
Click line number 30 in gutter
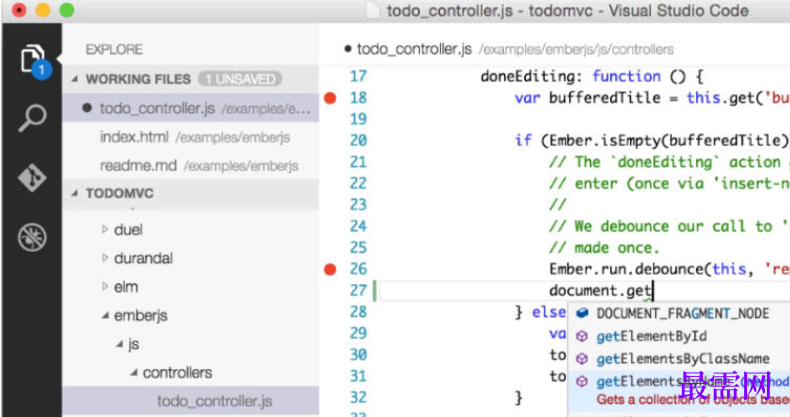coord(358,355)
